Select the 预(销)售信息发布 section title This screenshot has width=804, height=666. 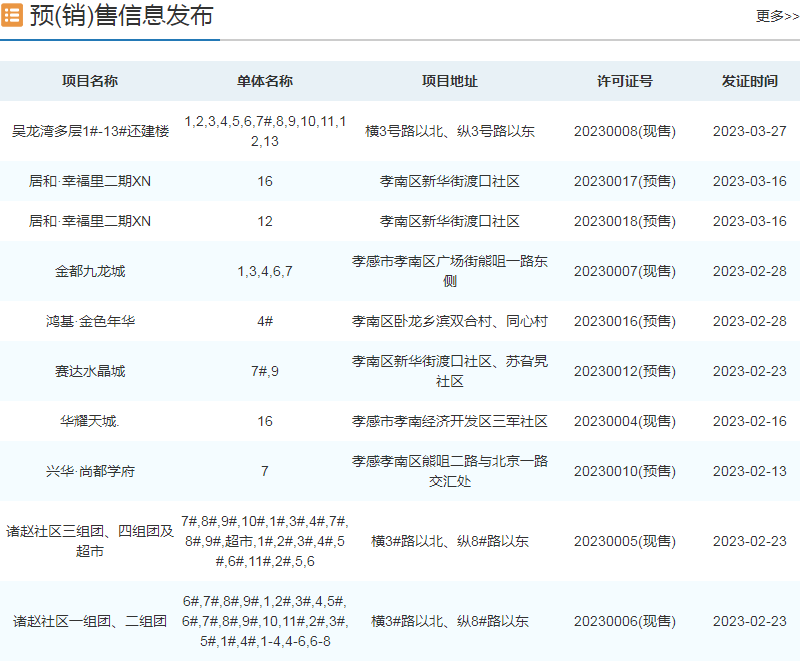click(121, 17)
